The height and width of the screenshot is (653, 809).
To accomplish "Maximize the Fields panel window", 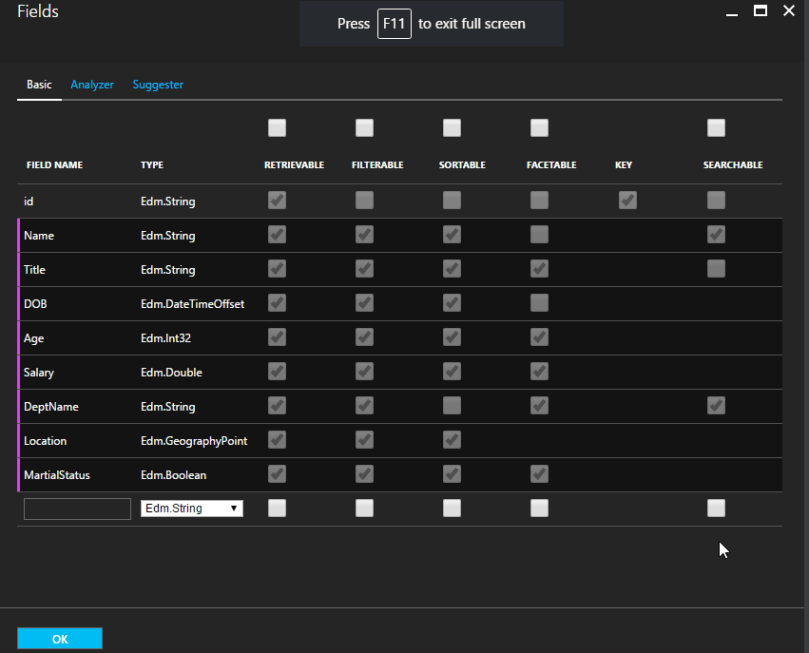I will coord(760,11).
